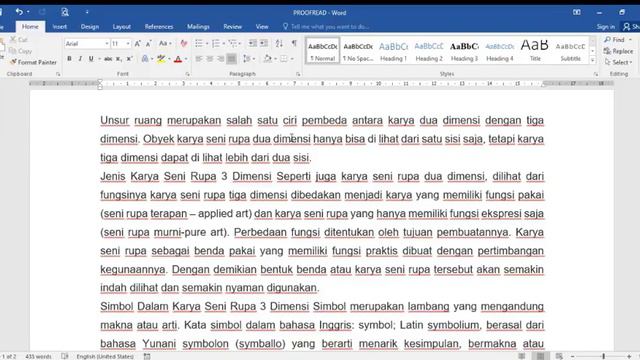Open the font size dropdown showing 11

pyautogui.click(x=128, y=43)
